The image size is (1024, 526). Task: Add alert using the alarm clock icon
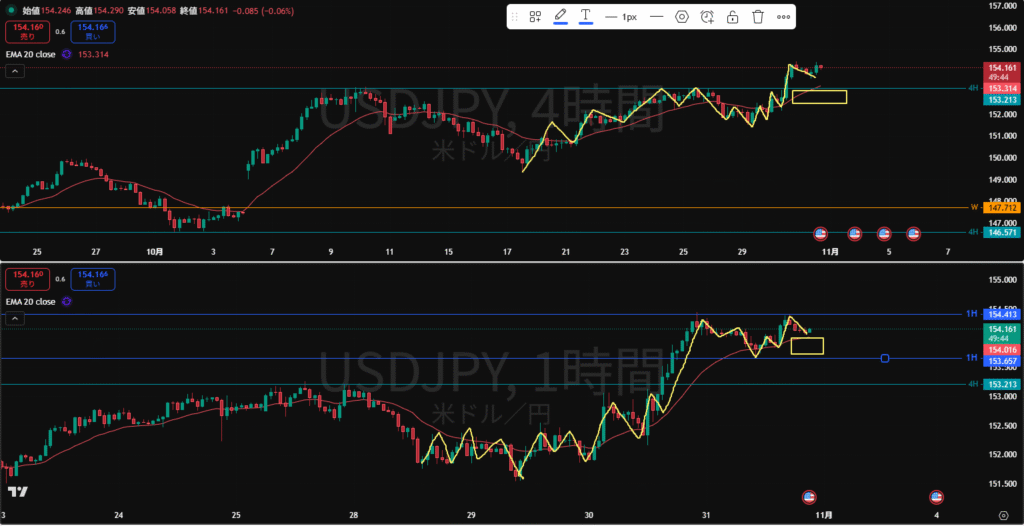point(707,17)
